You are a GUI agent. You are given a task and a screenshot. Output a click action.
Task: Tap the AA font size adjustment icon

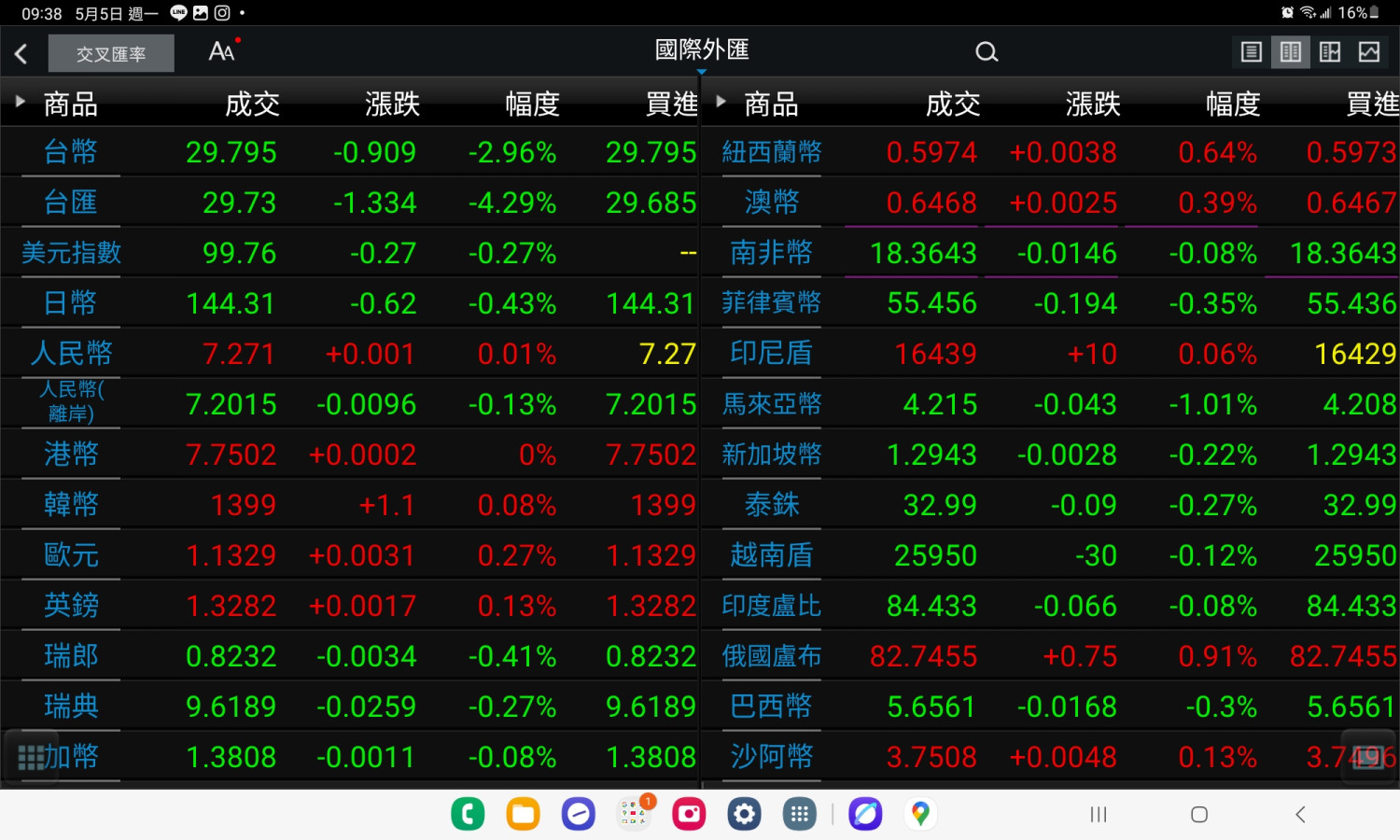point(222,51)
